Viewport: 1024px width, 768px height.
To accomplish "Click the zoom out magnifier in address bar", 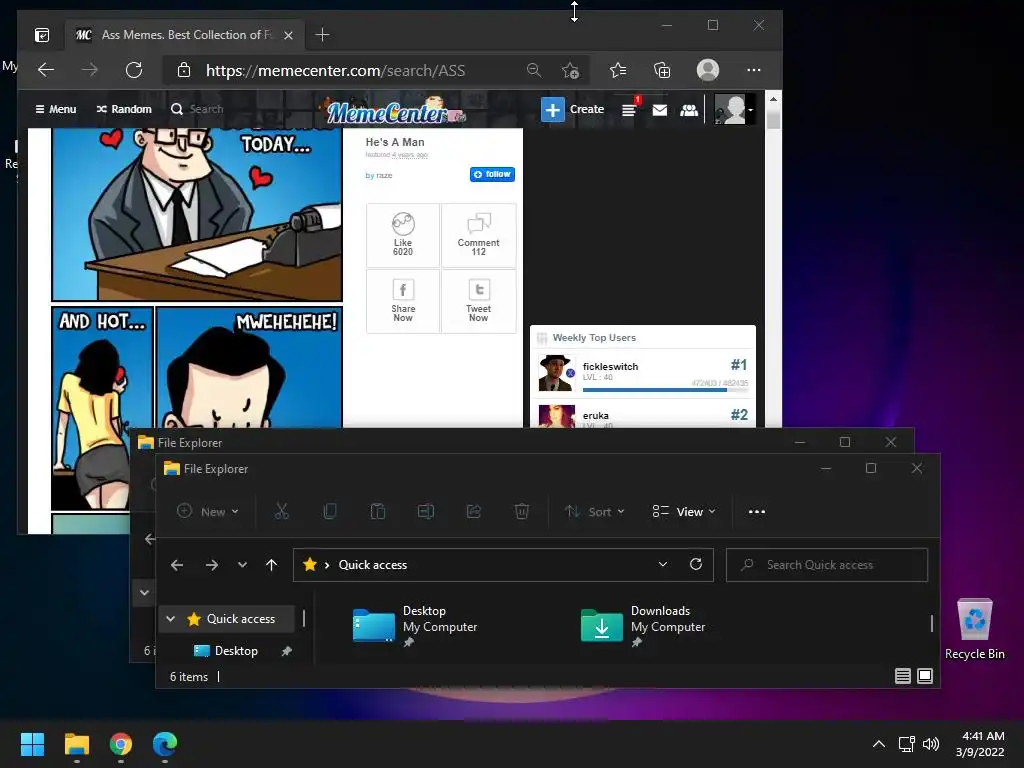I will (534, 70).
